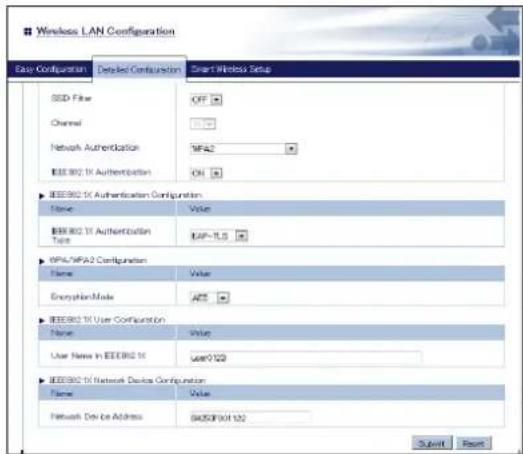Click the Network Authentication label

tap(95, 147)
